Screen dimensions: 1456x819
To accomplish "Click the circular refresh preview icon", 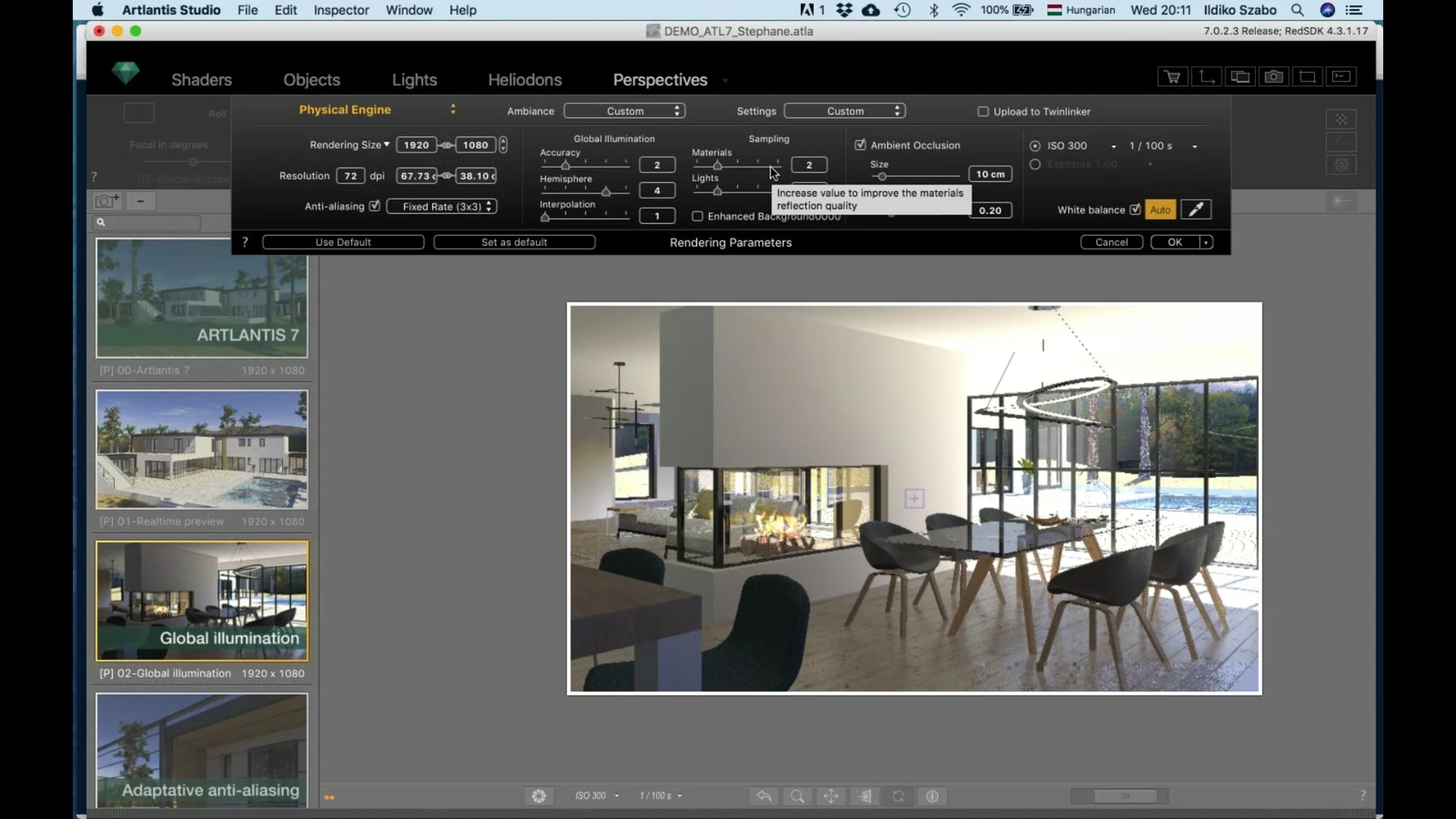I will [898, 796].
